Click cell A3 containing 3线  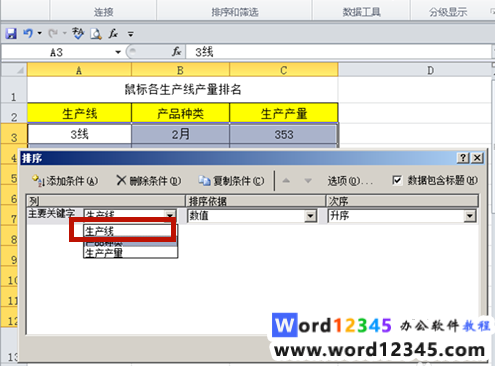point(79,134)
